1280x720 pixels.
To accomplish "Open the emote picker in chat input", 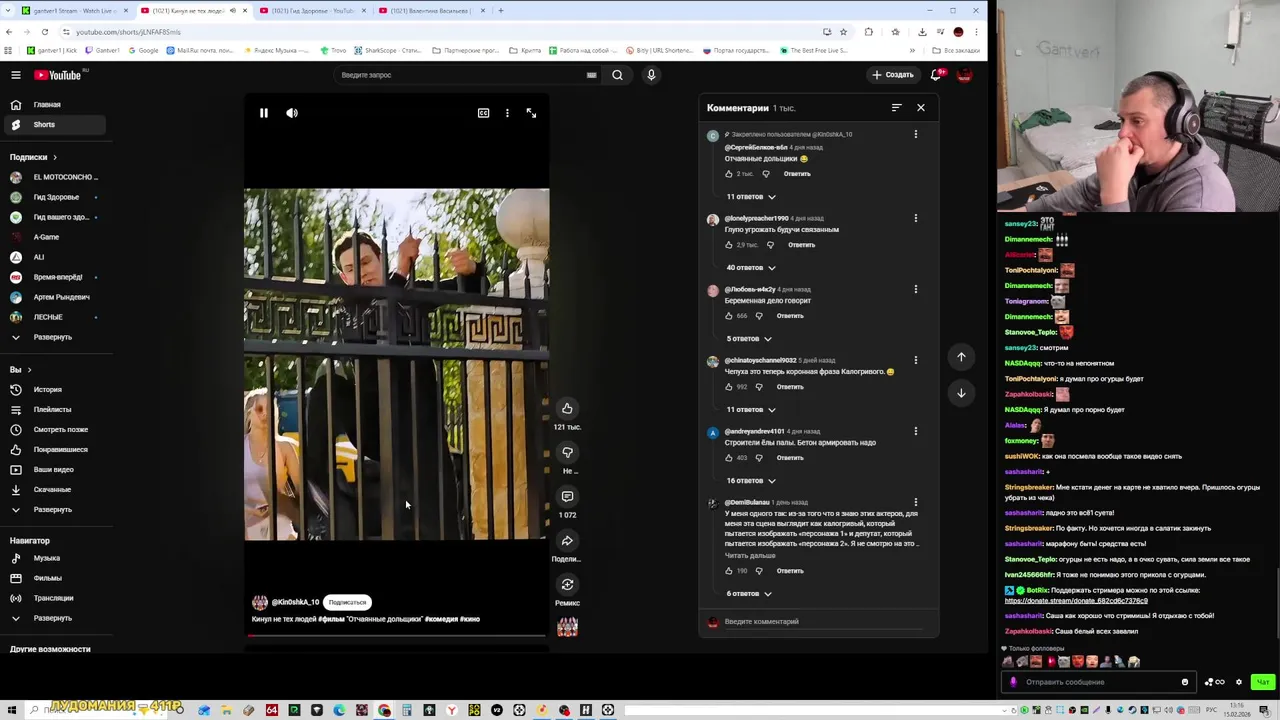I will 1185,682.
